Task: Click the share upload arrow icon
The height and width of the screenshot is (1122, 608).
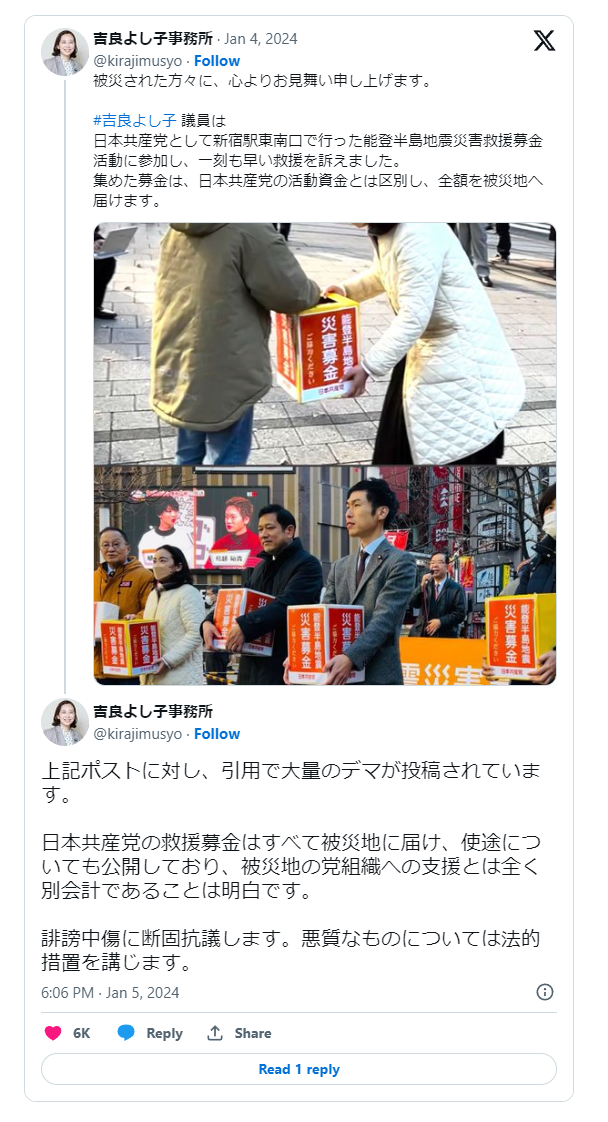Action: coord(215,1033)
